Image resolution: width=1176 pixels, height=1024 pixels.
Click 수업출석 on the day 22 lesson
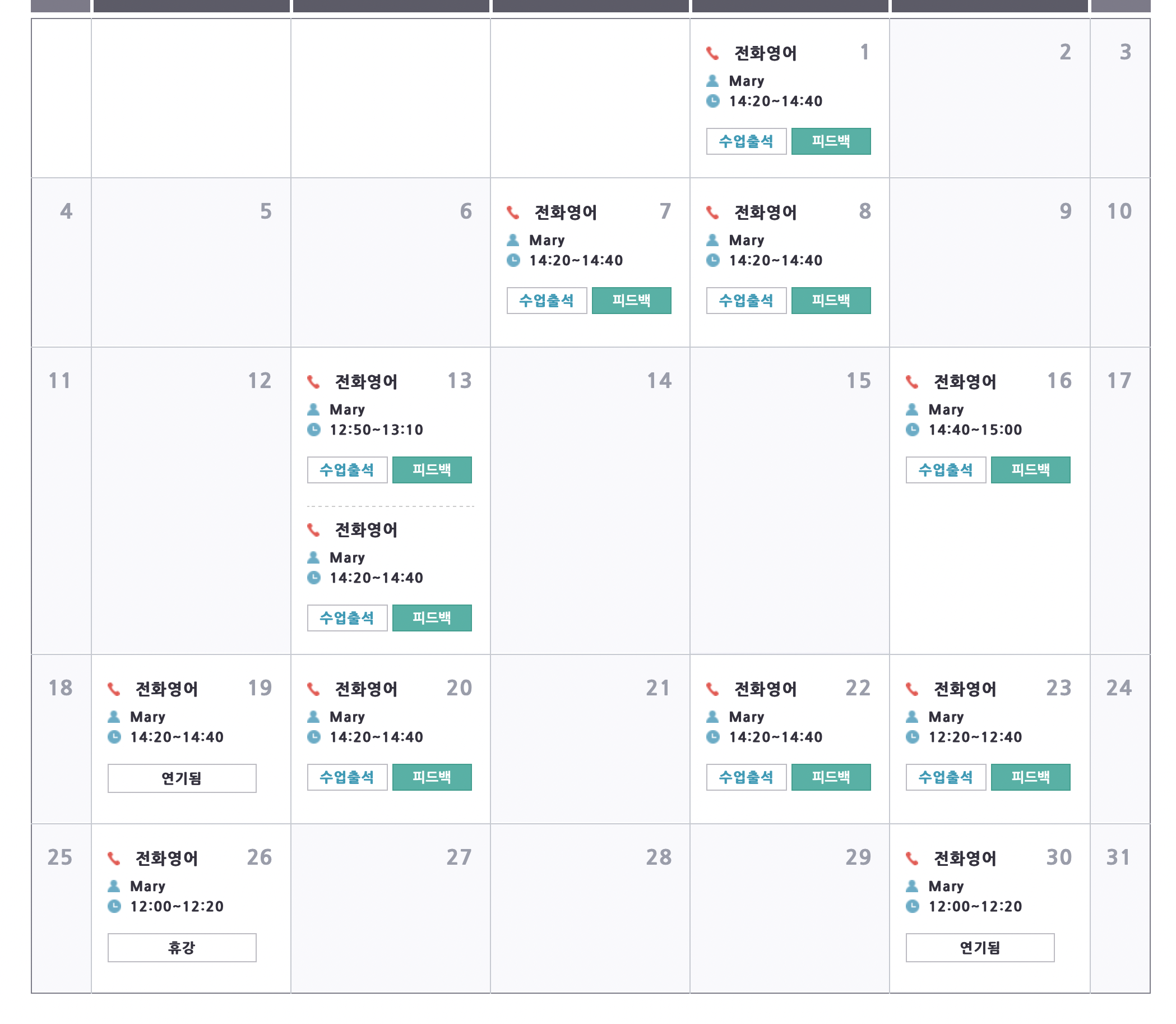click(x=746, y=777)
